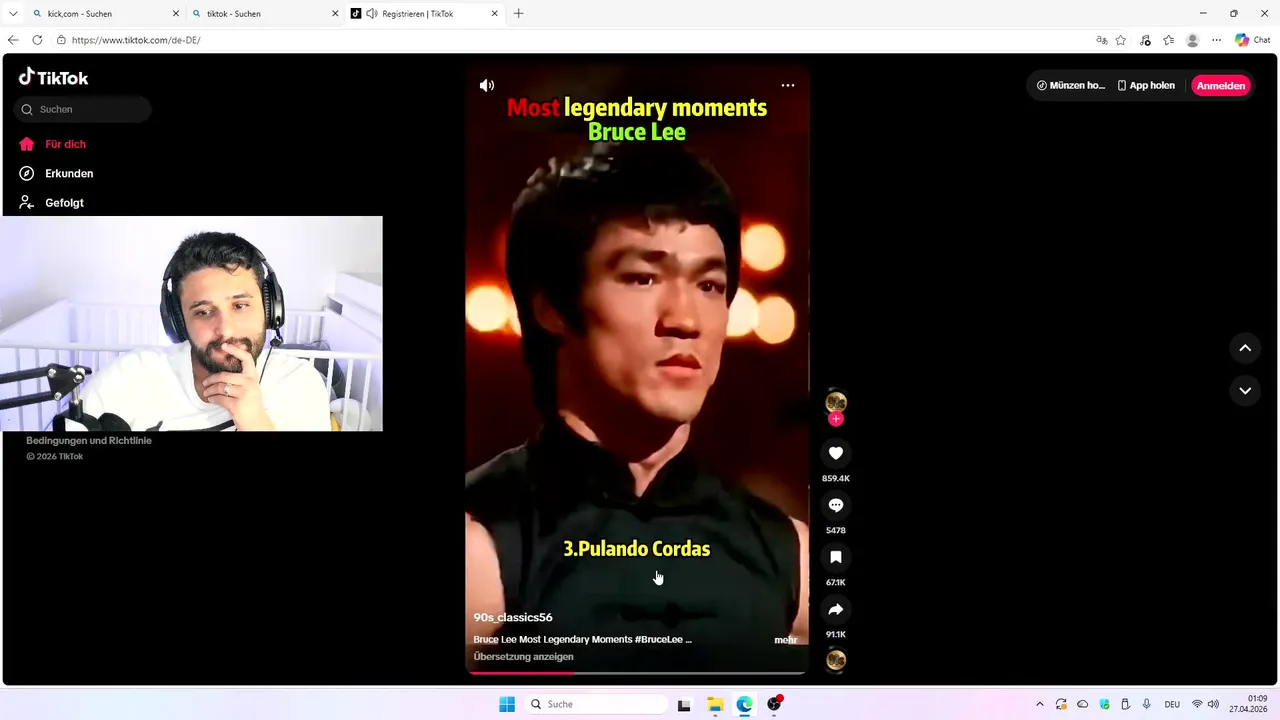Click the Edge taskbar icon
1280x720 pixels.
point(745,704)
